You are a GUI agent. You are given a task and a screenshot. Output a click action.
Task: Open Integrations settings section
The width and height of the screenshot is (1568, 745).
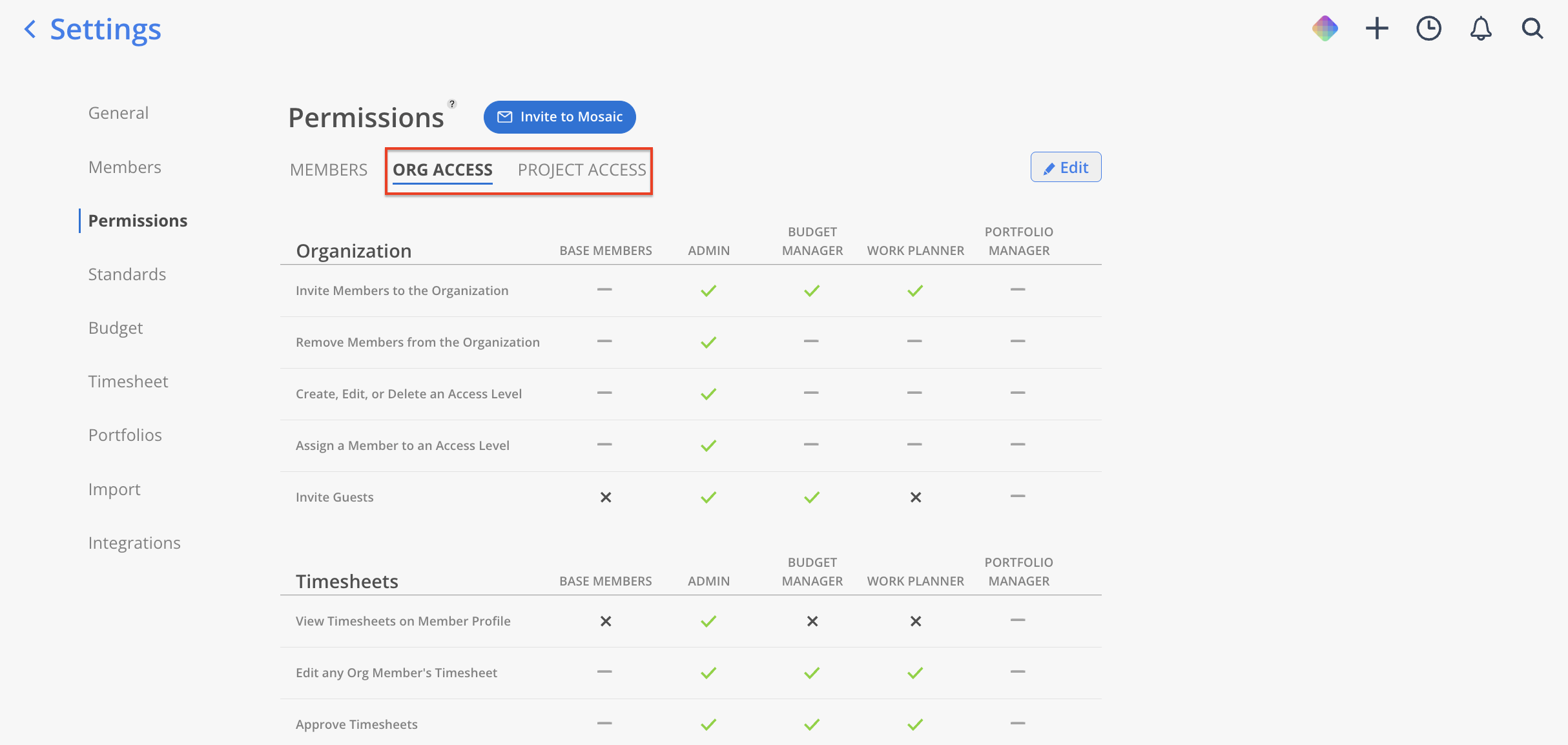click(x=134, y=543)
